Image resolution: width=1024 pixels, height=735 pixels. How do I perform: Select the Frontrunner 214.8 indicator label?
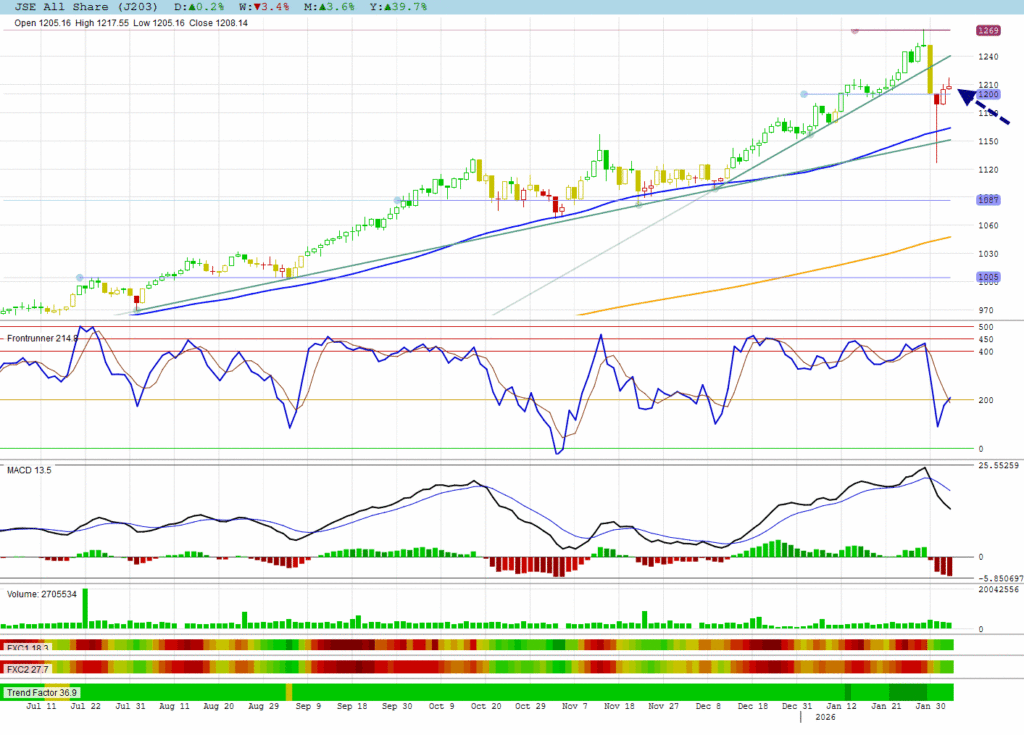tap(42, 339)
